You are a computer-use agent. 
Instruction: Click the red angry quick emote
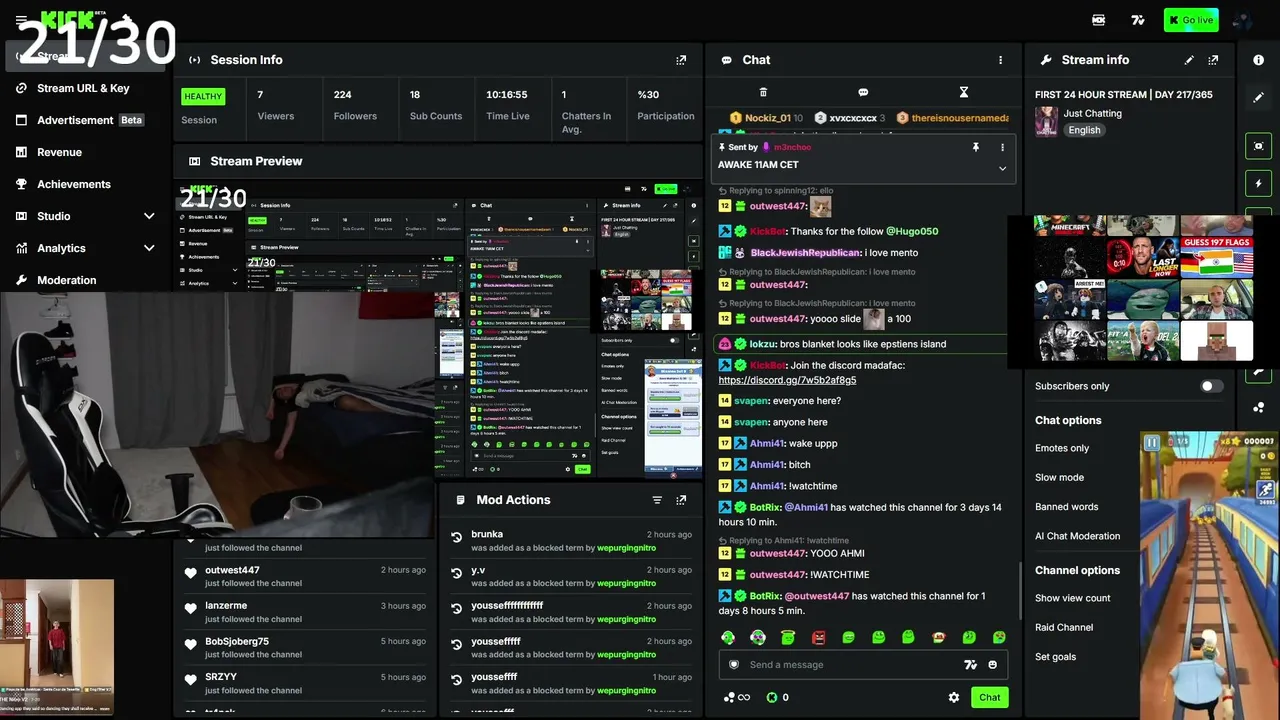818,637
